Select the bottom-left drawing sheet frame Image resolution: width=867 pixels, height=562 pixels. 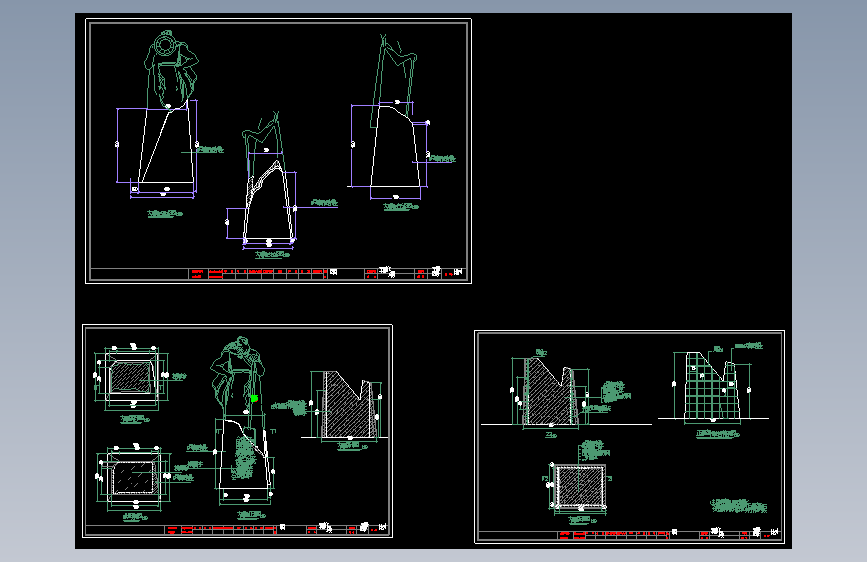(237, 431)
